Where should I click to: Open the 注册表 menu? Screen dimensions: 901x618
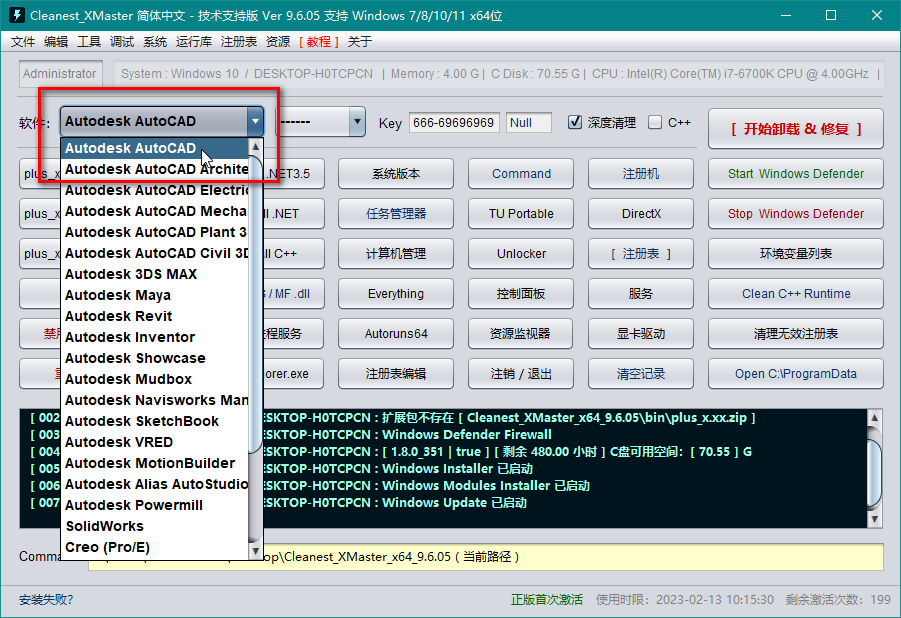[x=238, y=41]
